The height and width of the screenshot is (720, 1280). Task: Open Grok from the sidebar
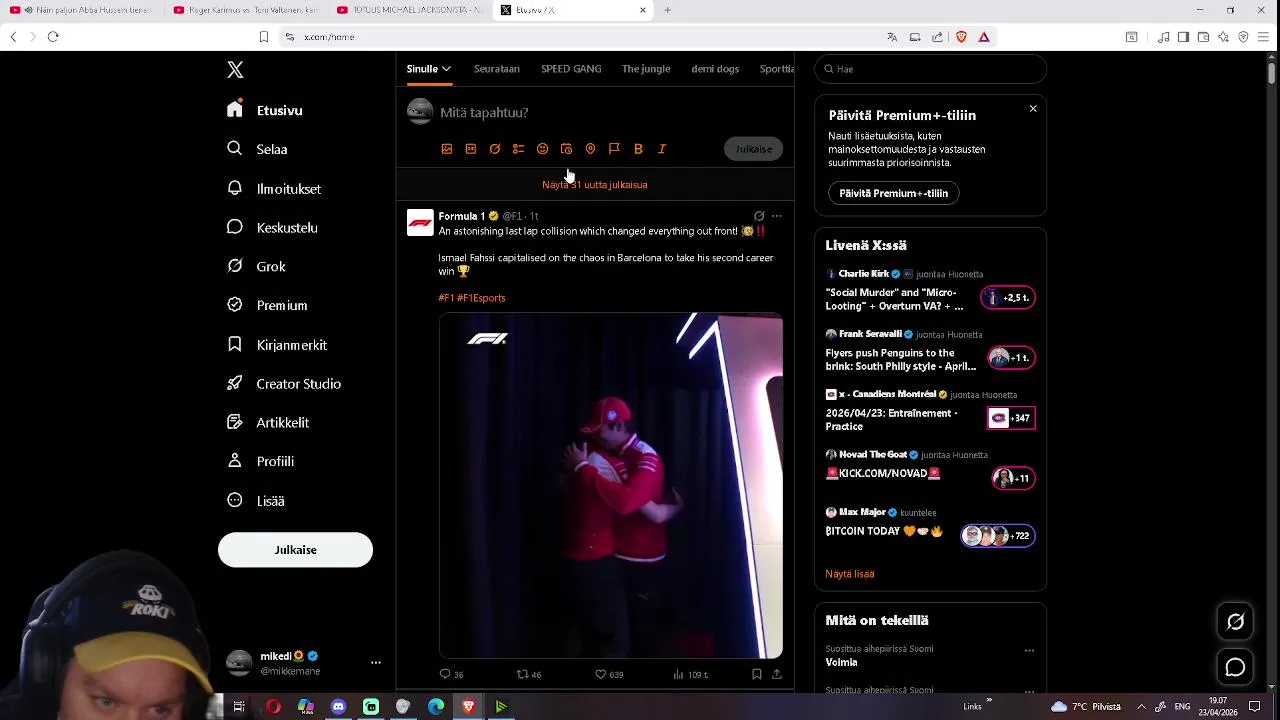coord(257,266)
